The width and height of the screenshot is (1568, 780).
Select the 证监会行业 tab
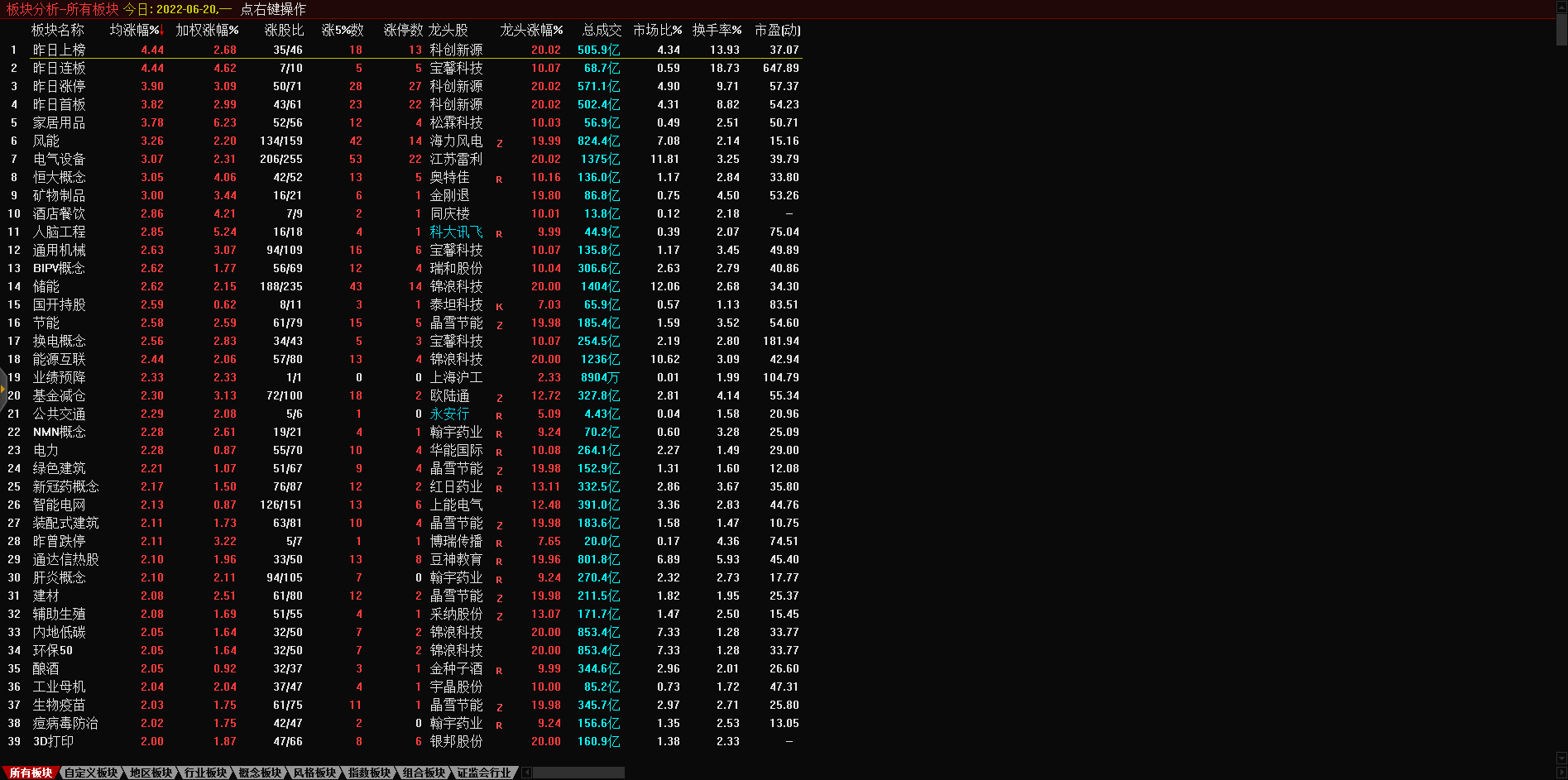484,773
